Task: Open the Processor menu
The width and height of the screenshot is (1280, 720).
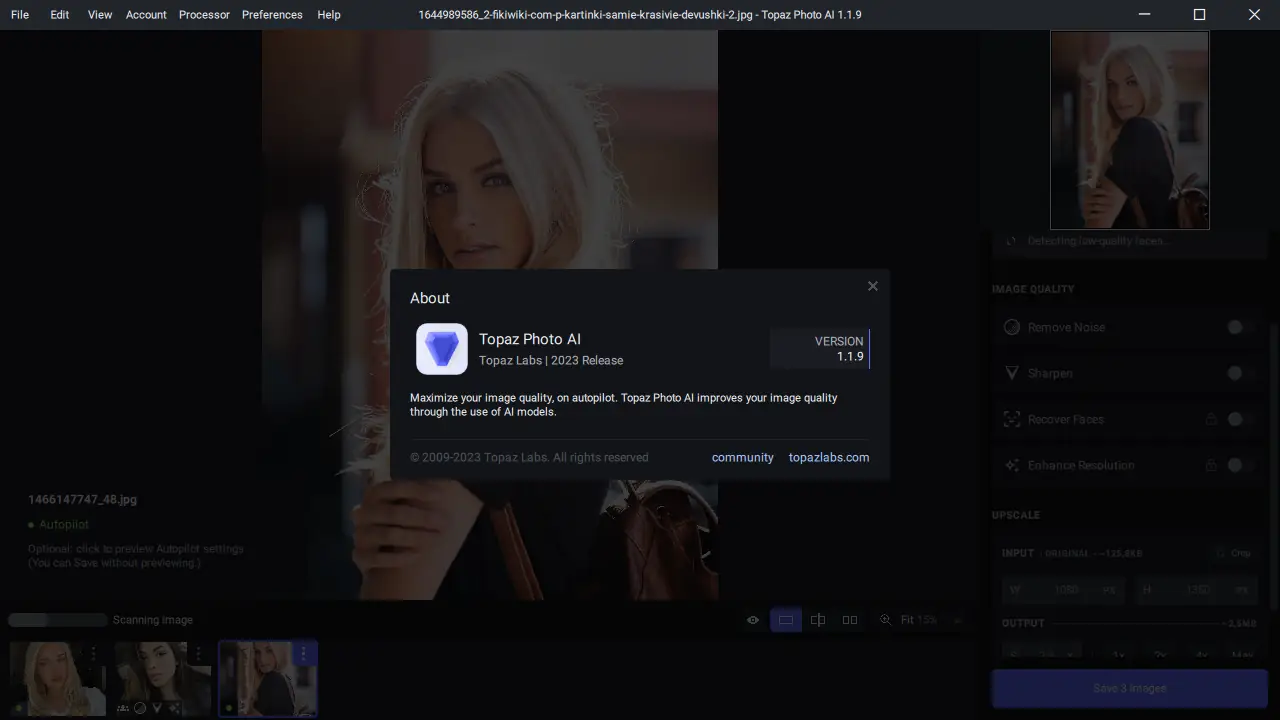Action: (x=204, y=15)
